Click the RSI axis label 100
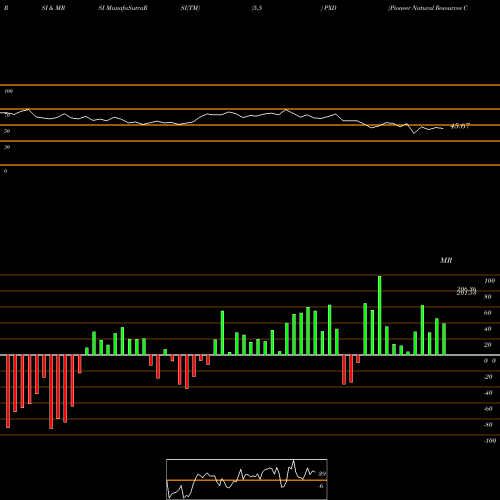 [8, 91]
